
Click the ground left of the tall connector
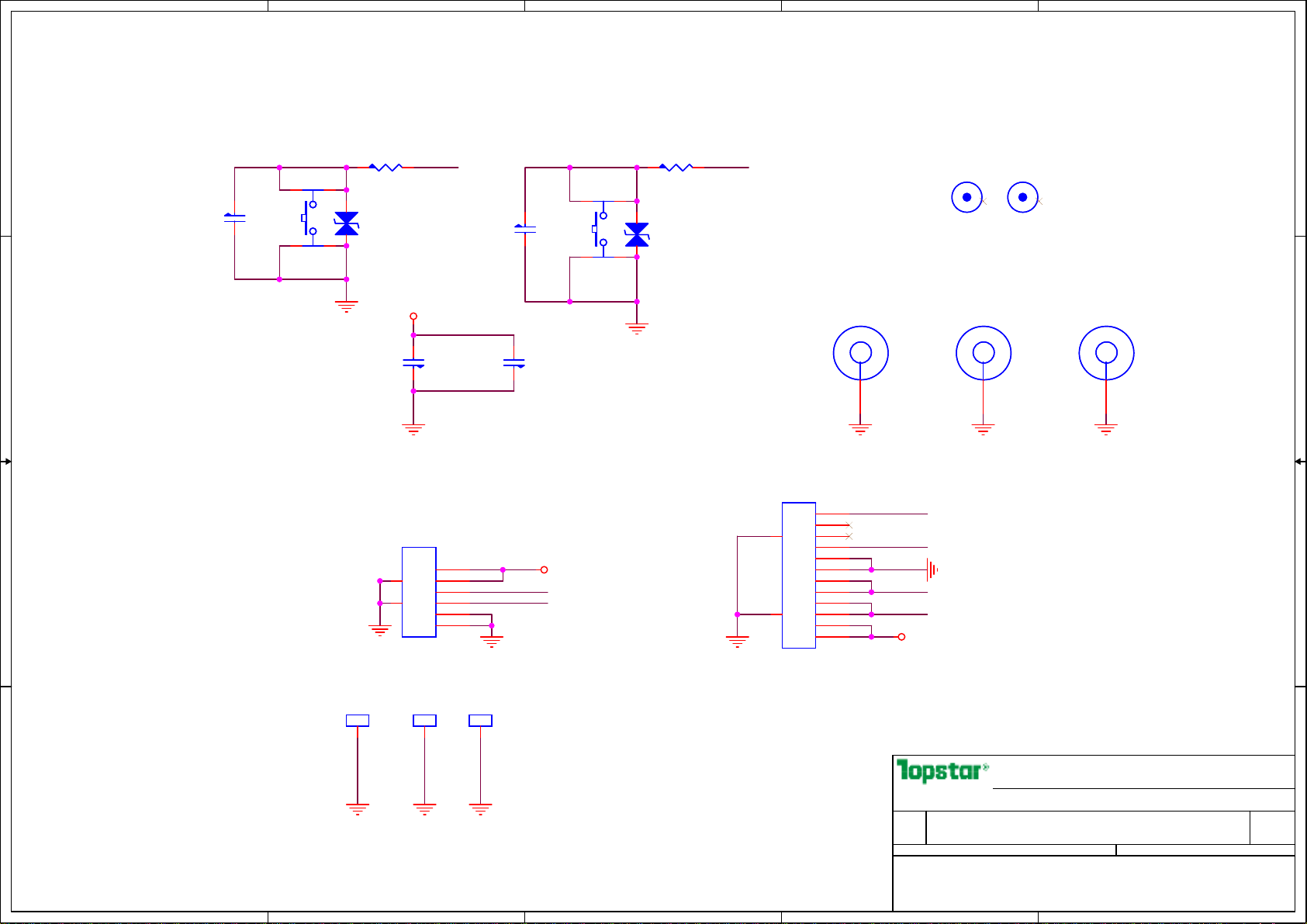pyautogui.click(x=738, y=642)
